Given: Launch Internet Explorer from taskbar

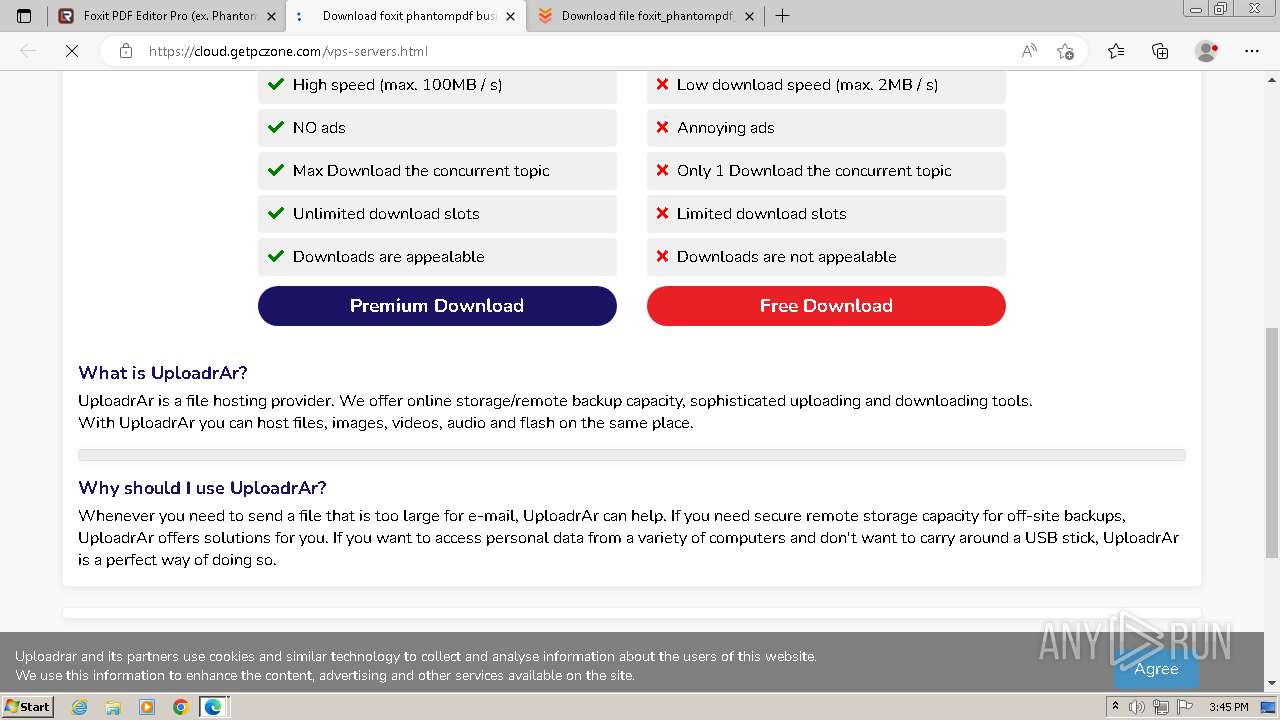Looking at the screenshot, I should coord(79,707).
